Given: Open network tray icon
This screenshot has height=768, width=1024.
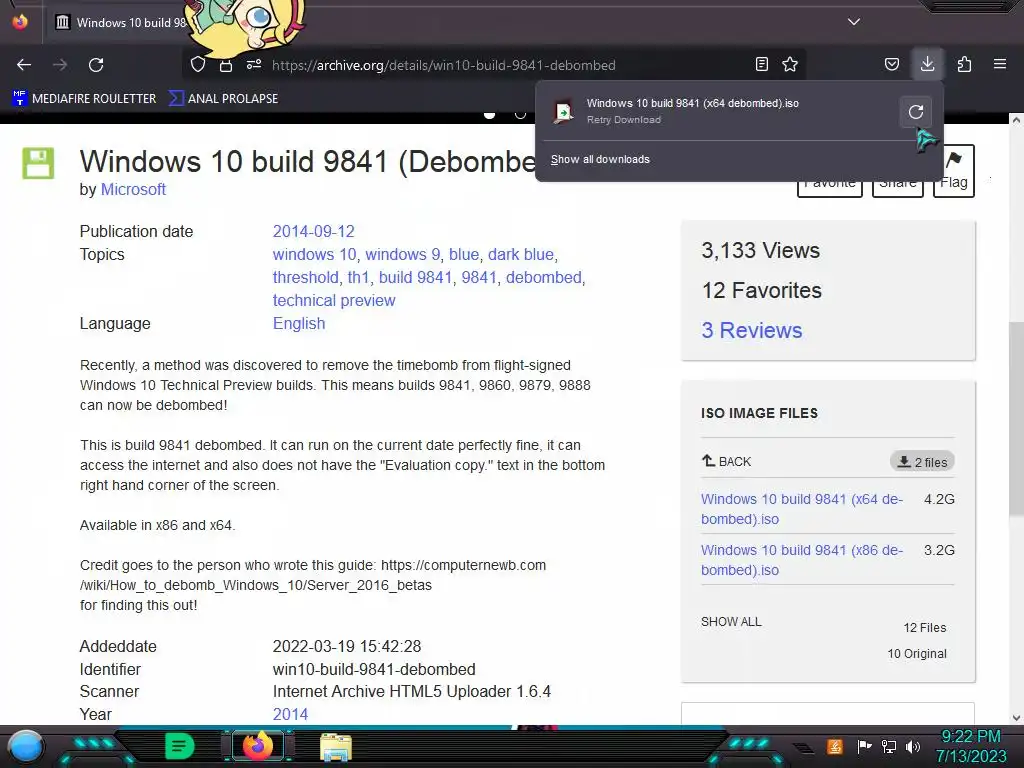Looking at the screenshot, I should coord(888,746).
